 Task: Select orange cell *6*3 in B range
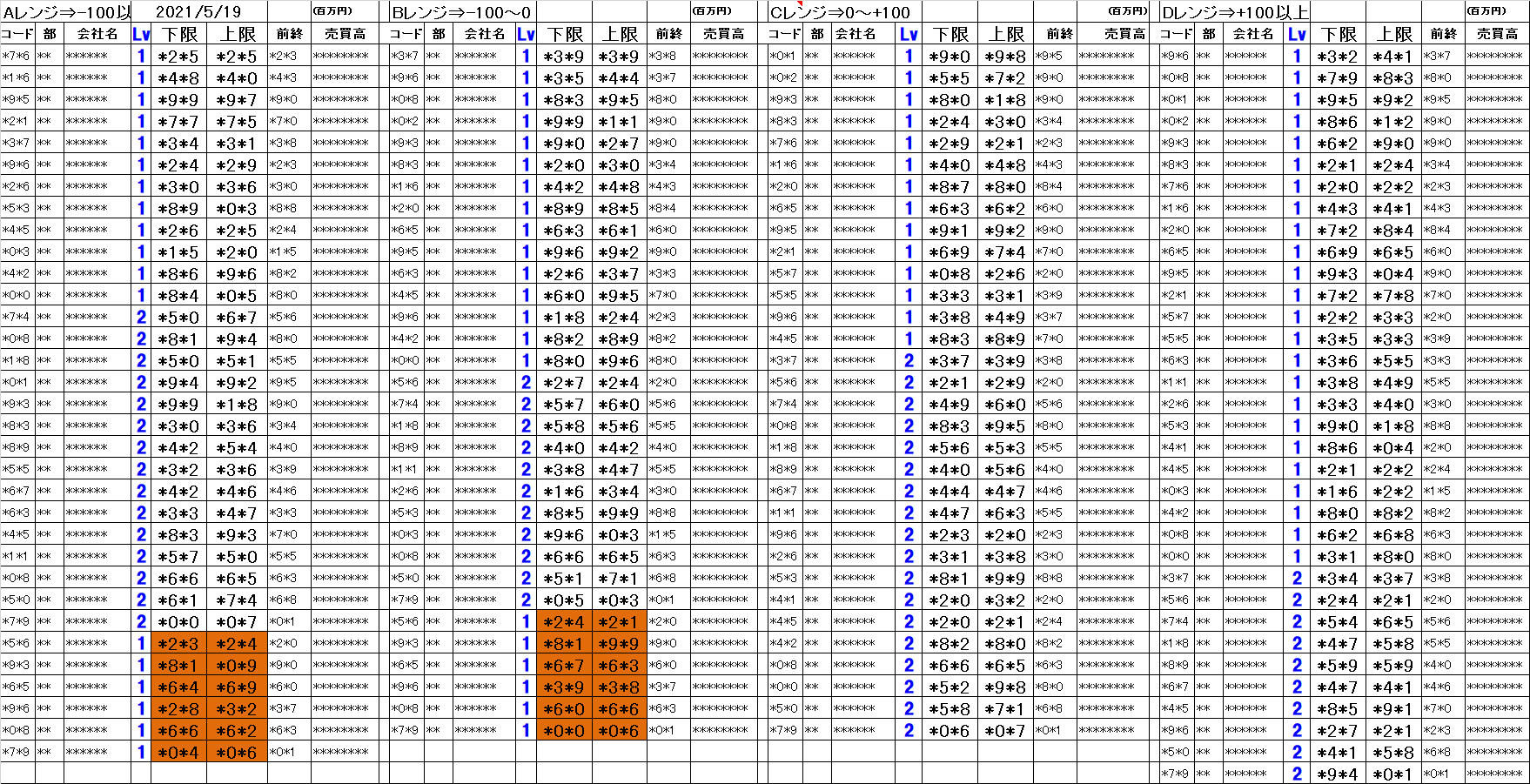point(619,665)
